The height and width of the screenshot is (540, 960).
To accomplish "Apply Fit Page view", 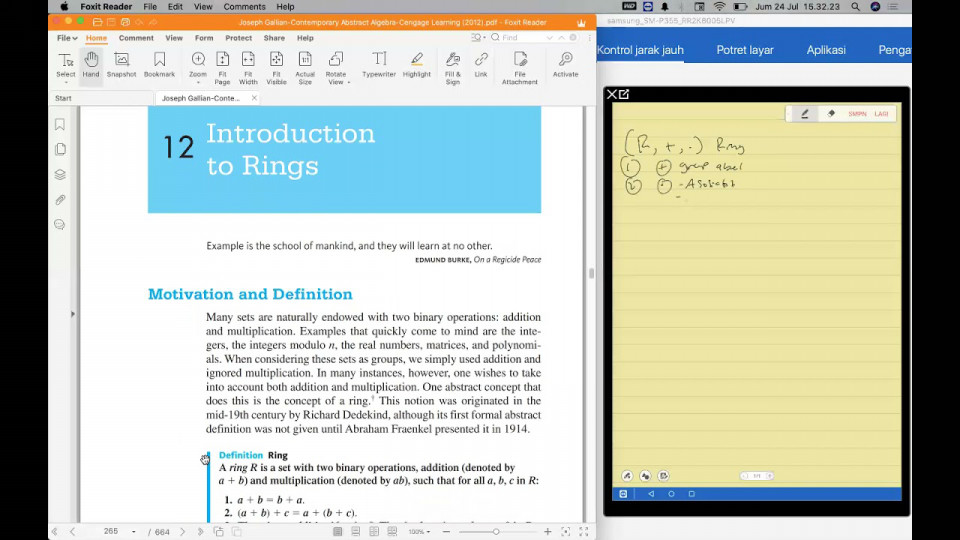I will point(222,68).
